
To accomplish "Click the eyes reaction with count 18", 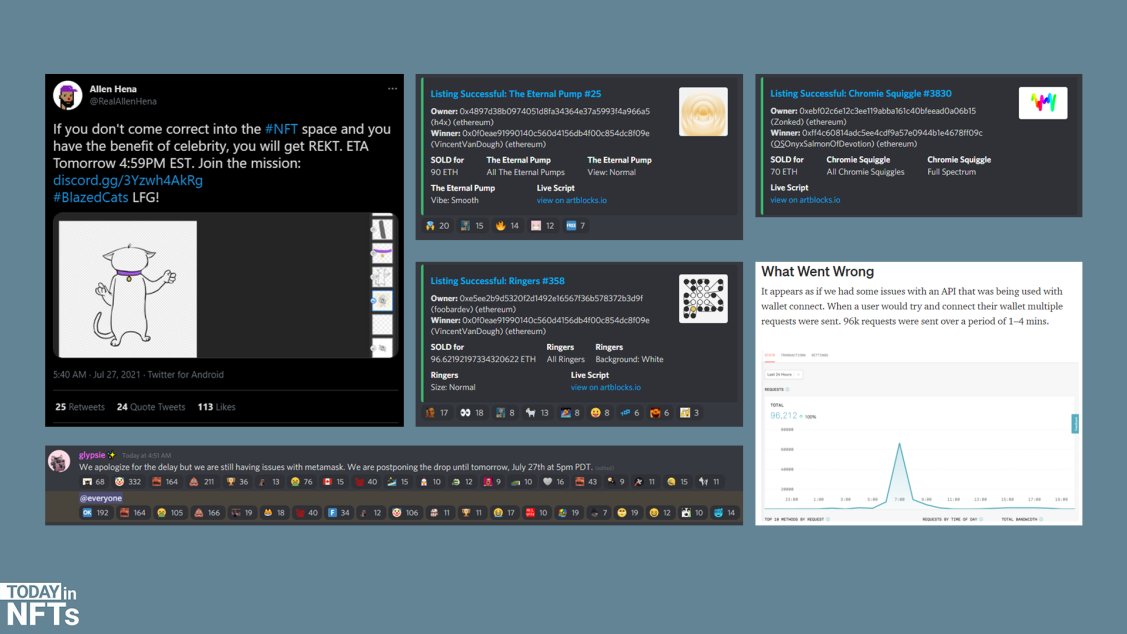I will pyautogui.click(x=472, y=413).
